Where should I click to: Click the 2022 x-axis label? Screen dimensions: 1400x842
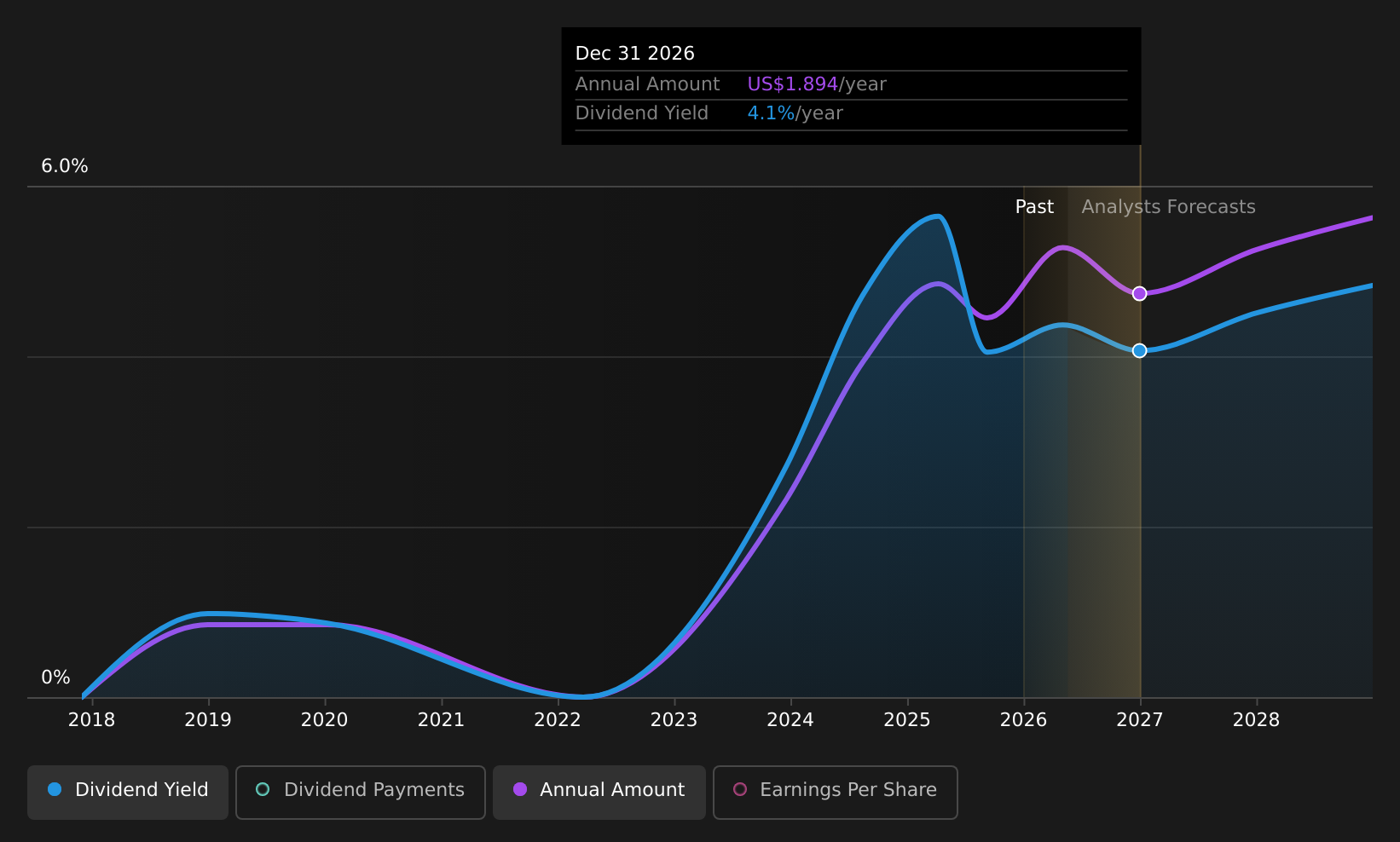coord(558,720)
